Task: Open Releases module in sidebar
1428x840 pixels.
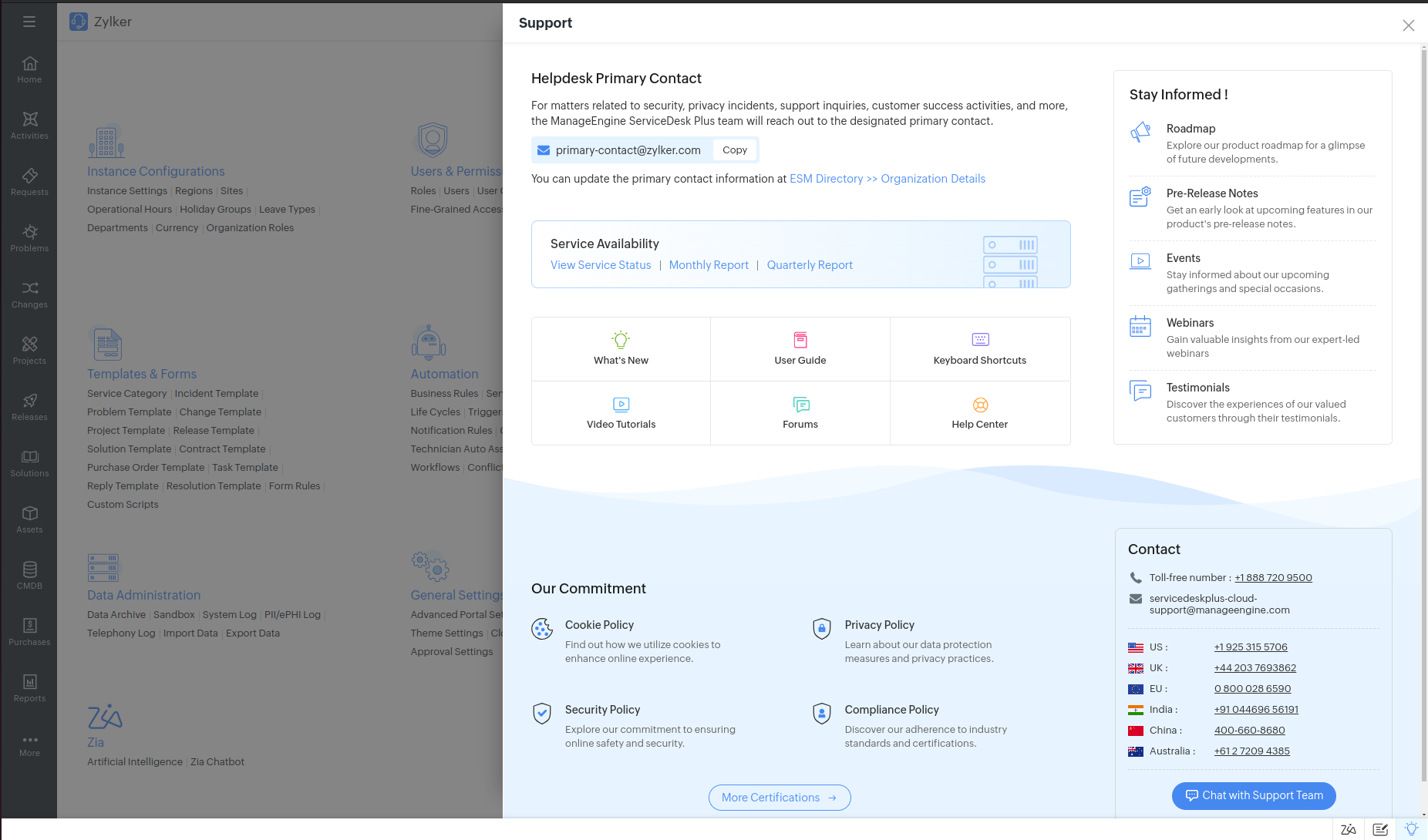Action: point(29,407)
